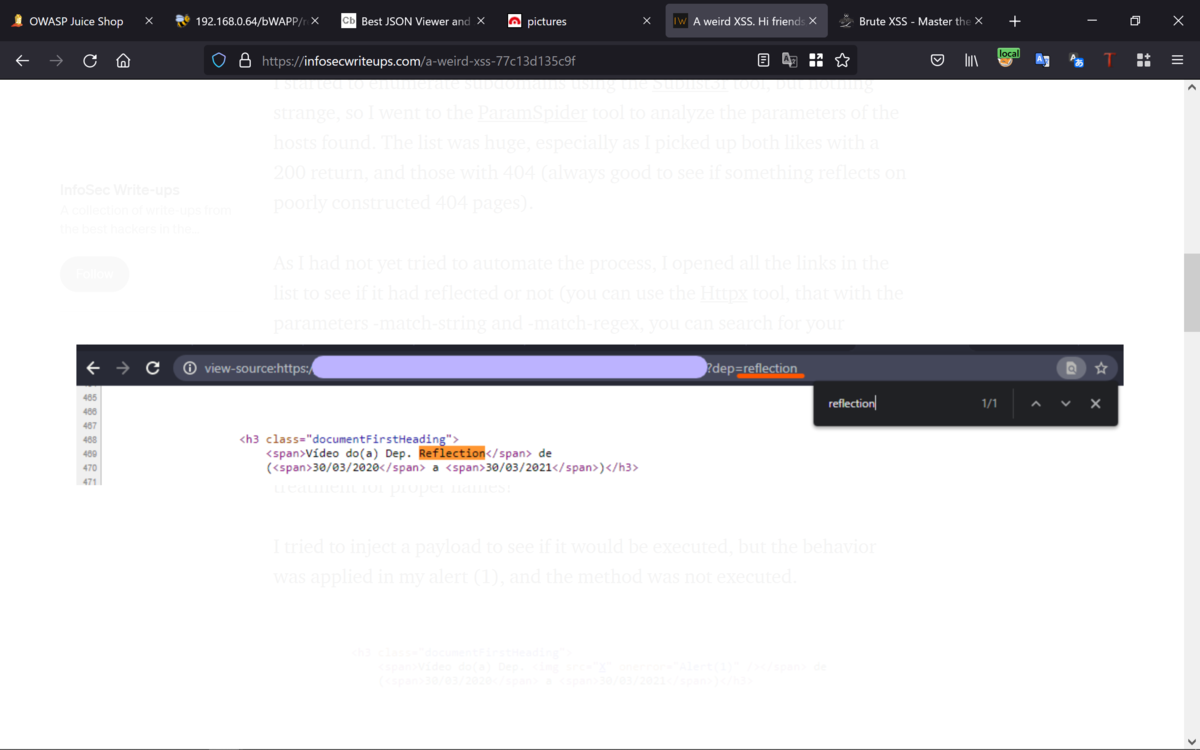Image resolution: width=1200 pixels, height=750 pixels.
Task: Open a new browser tab
Action: [x=1015, y=20]
